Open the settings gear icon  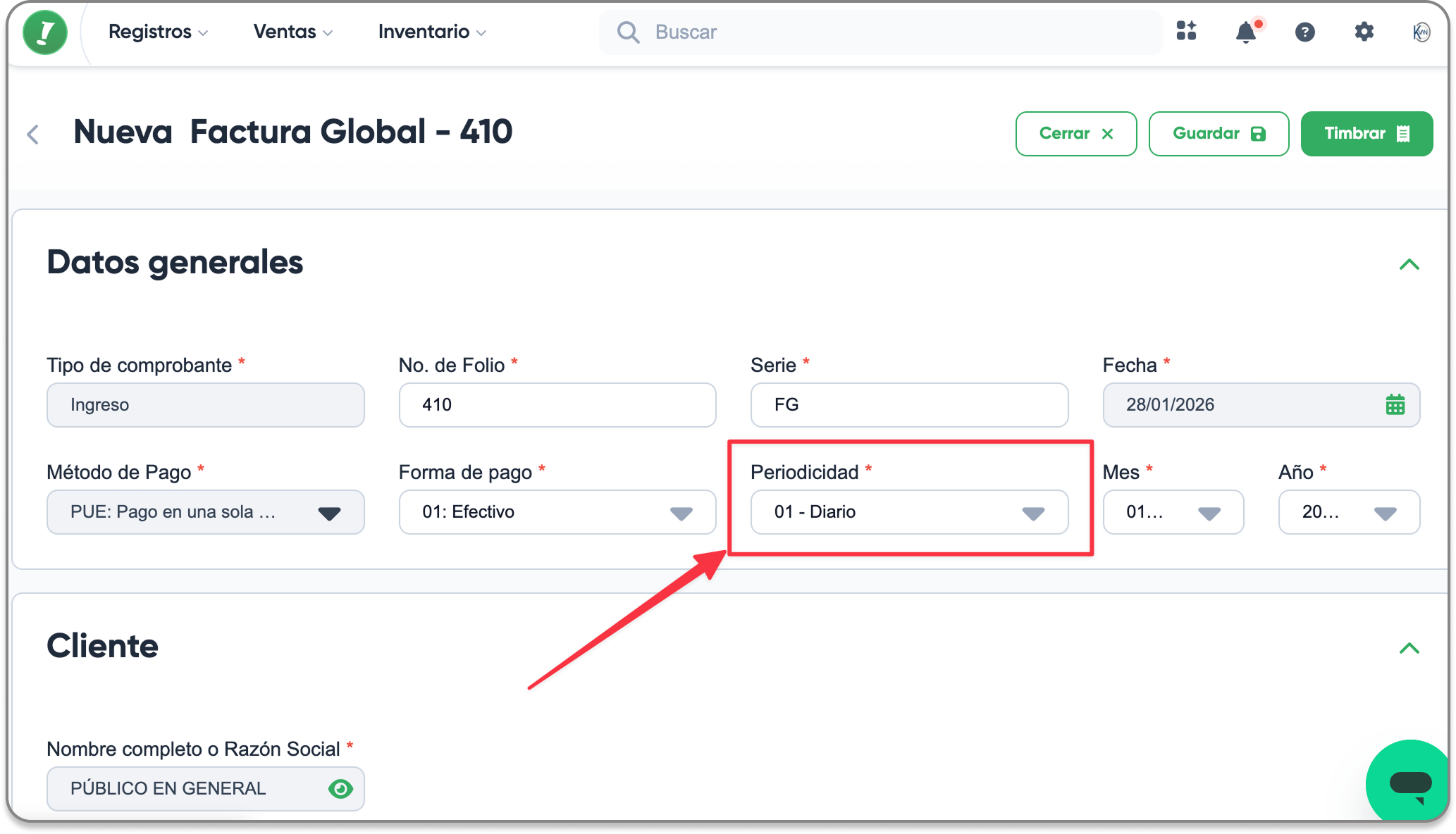[1364, 32]
